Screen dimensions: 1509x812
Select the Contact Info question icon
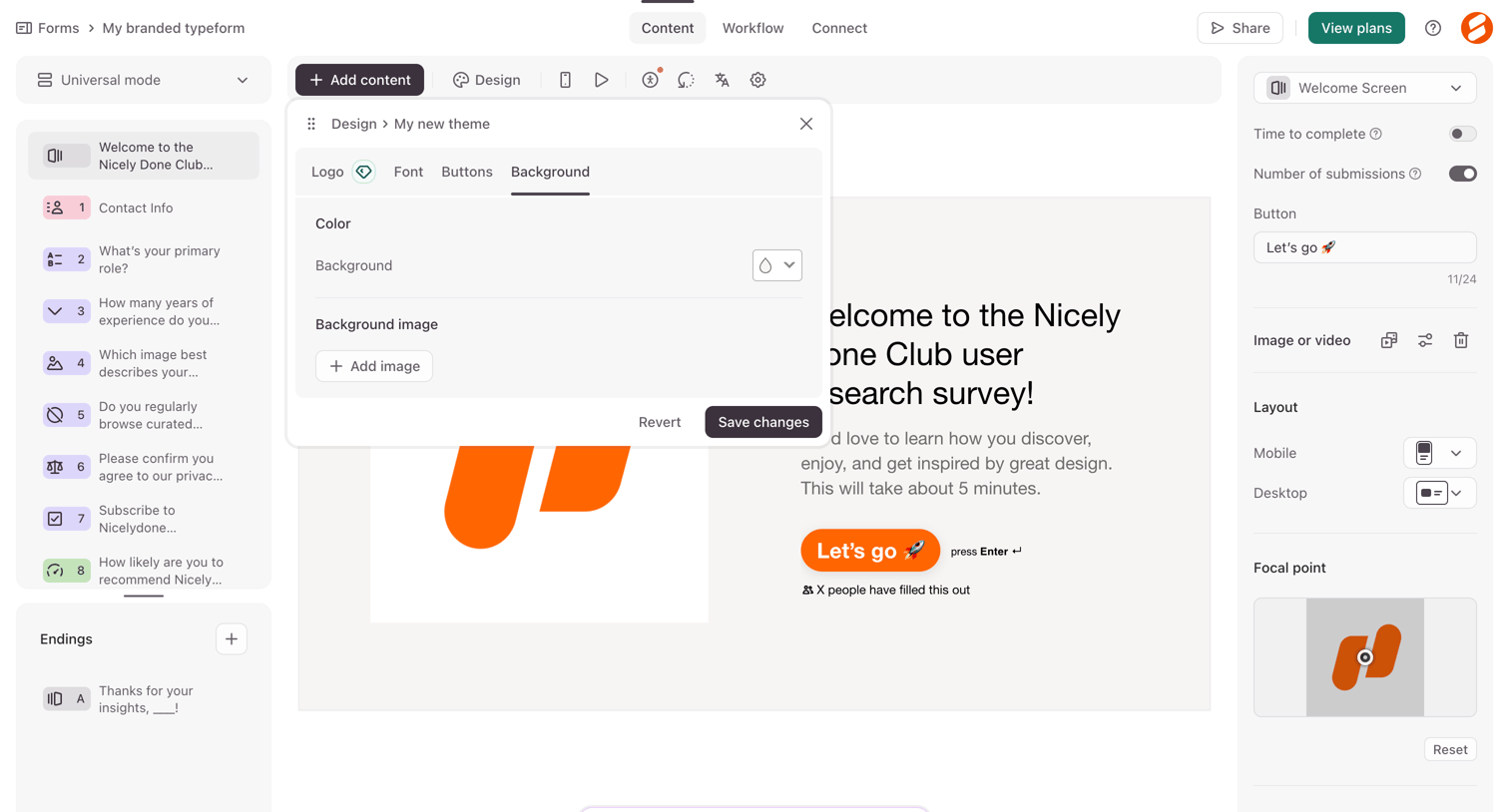point(66,207)
